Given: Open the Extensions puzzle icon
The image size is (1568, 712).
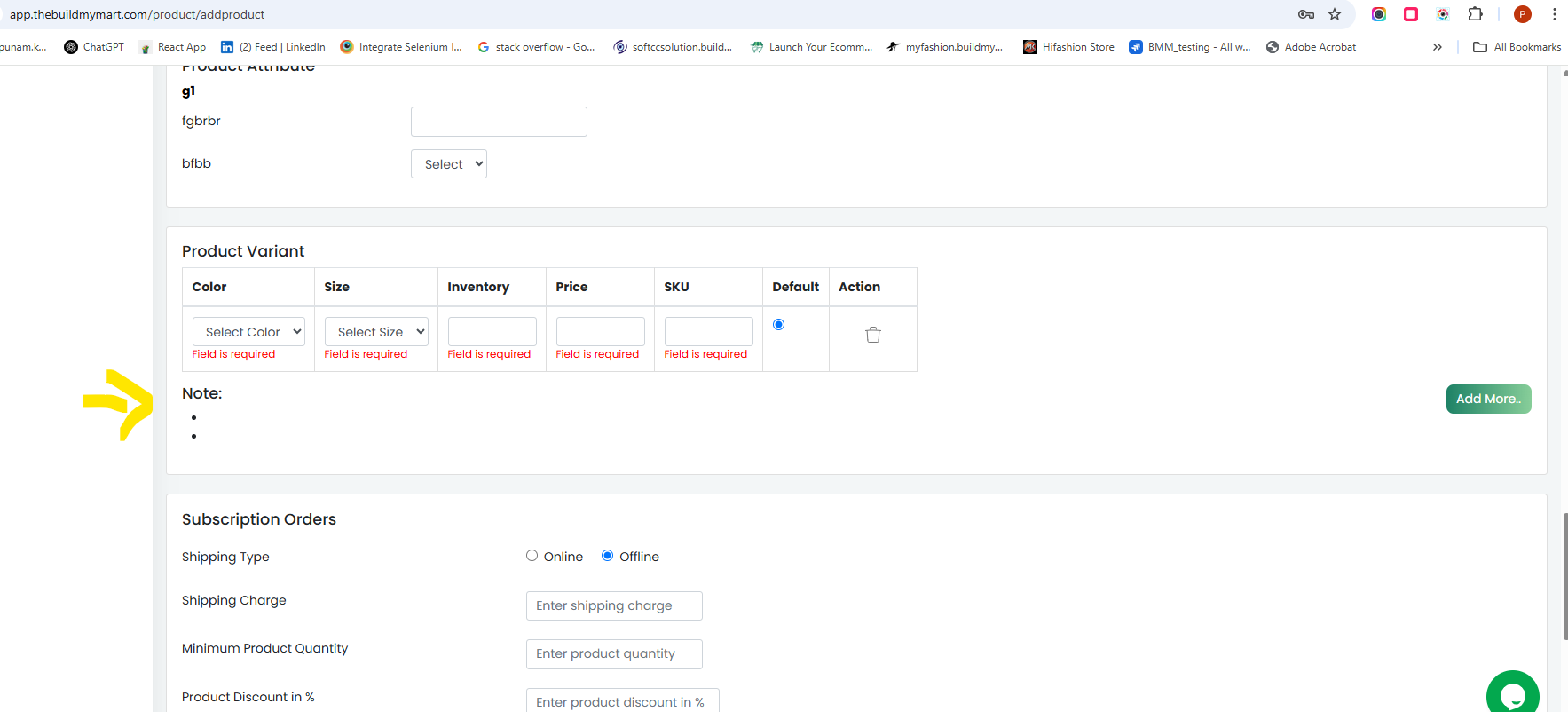Looking at the screenshot, I should tap(1475, 14).
